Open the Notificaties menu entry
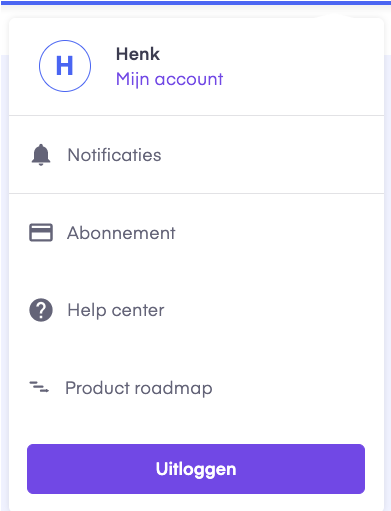Viewport: 391px width, 511px height. (x=197, y=155)
